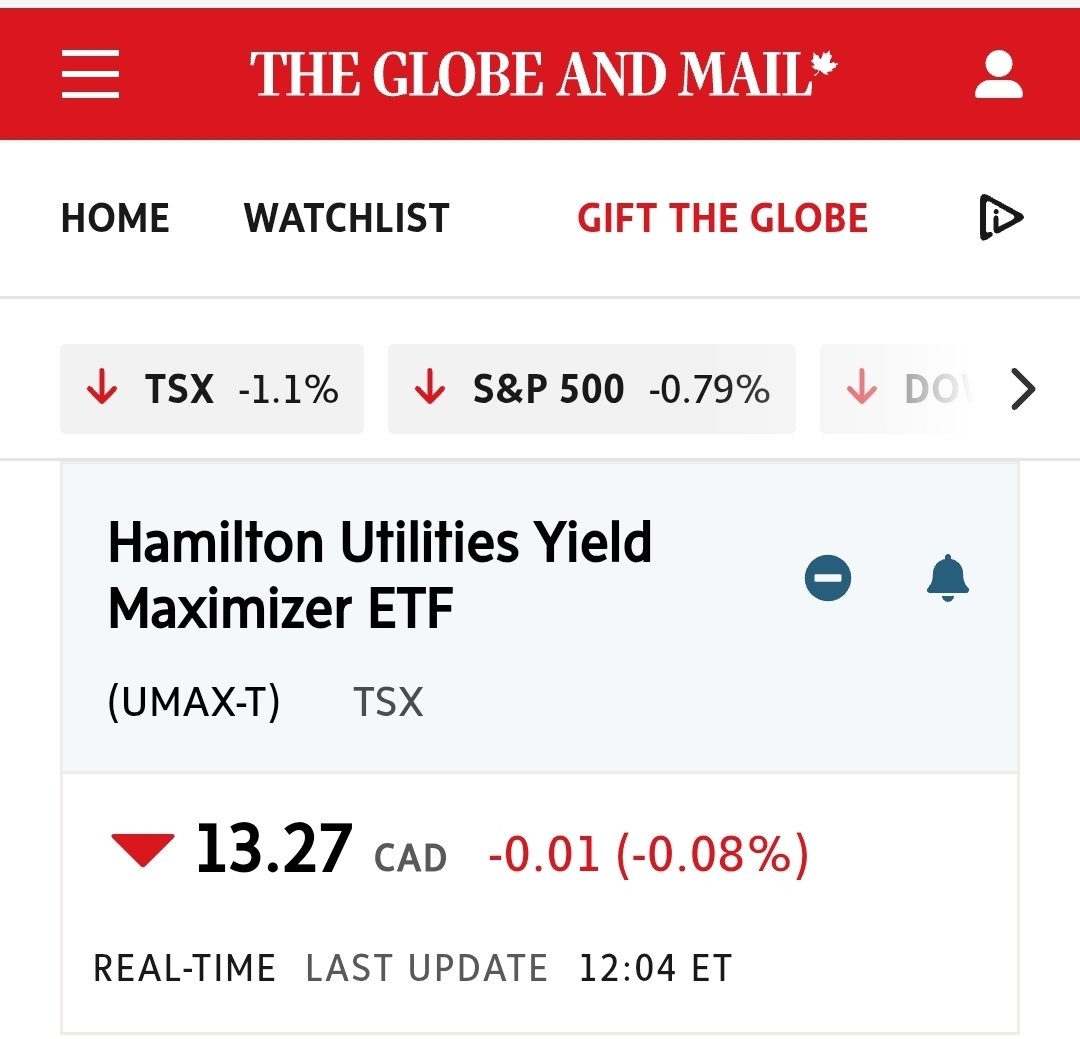Open the user account profile icon
The height and width of the screenshot is (1039, 1080).
tap(998, 75)
